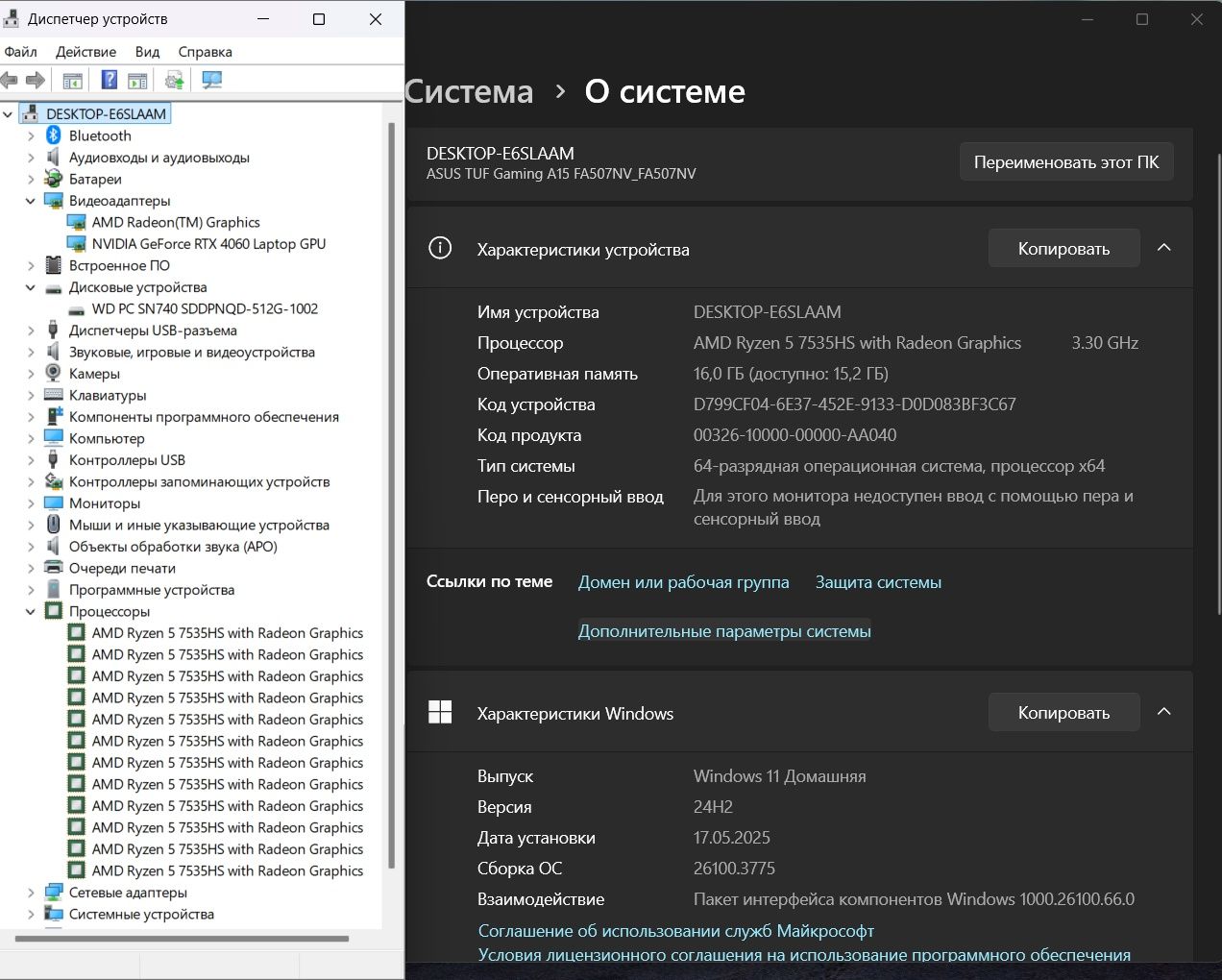The width and height of the screenshot is (1222, 980).
Task: Click the Клавиатуры keyboard icon
Action: 54,395
